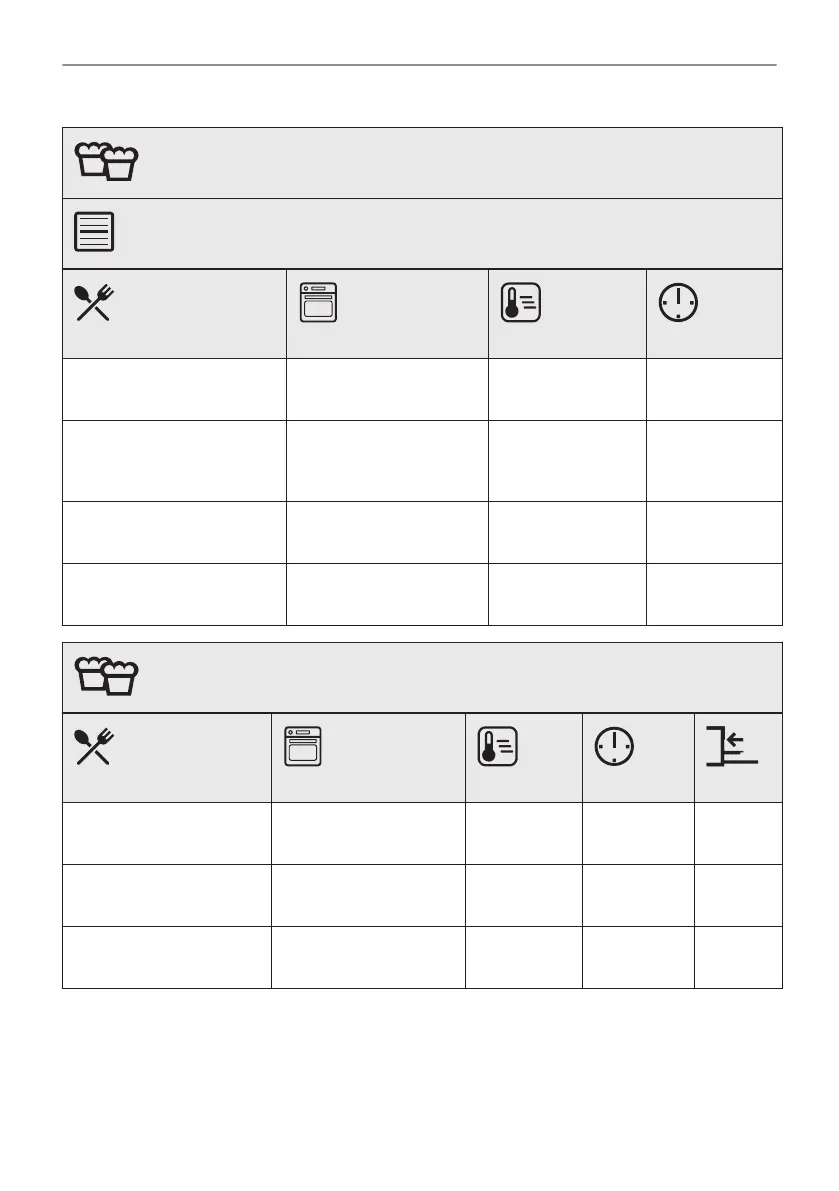The width and height of the screenshot is (839, 1191).
Task: Select last-row time cell in upper table
Action: [713, 594]
